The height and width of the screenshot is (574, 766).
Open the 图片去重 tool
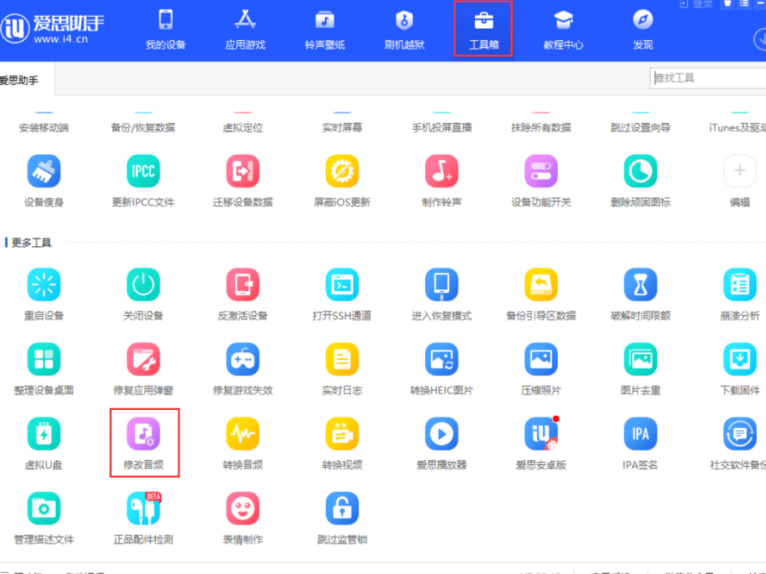click(x=640, y=360)
